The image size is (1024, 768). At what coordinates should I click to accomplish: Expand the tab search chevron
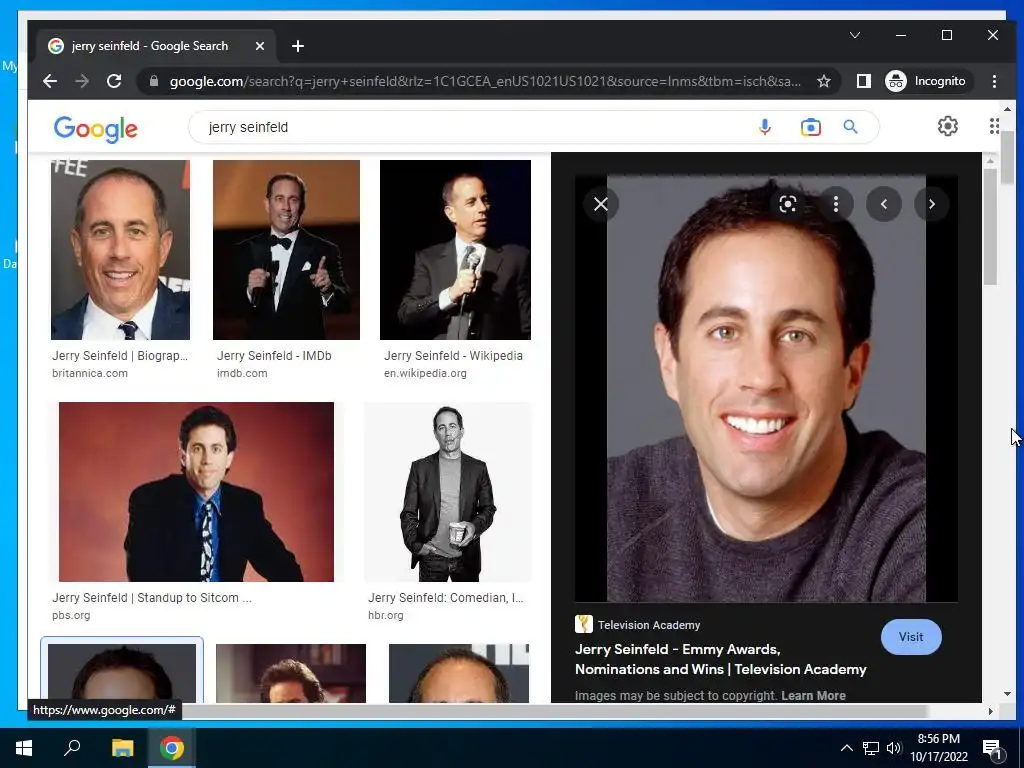click(854, 35)
